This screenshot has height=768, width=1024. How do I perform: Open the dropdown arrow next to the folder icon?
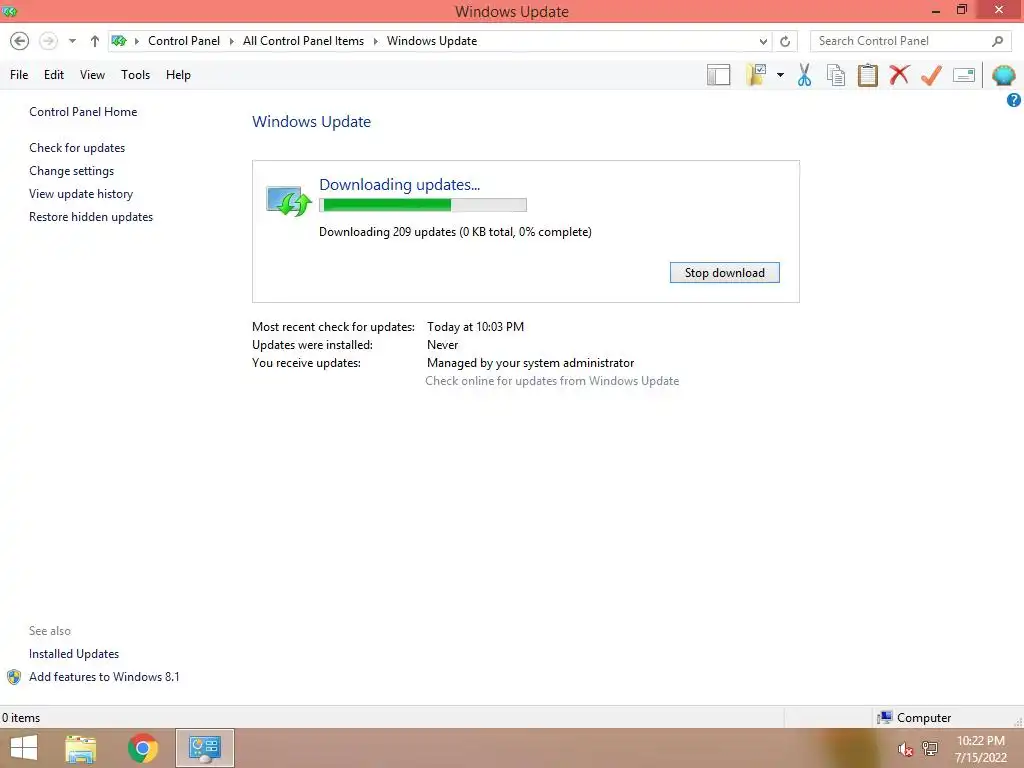click(780, 75)
